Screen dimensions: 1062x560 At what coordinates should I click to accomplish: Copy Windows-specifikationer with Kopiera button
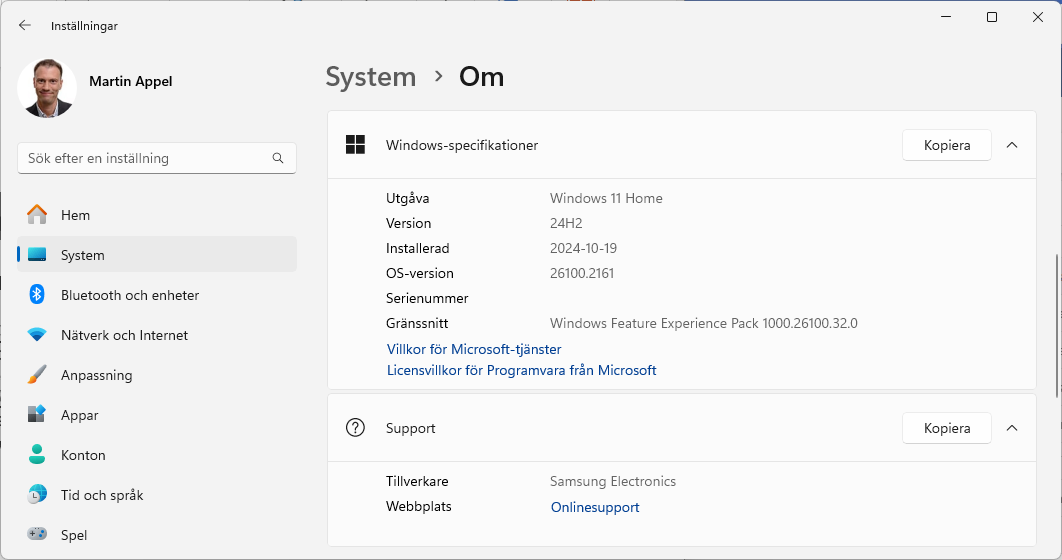click(x=946, y=145)
